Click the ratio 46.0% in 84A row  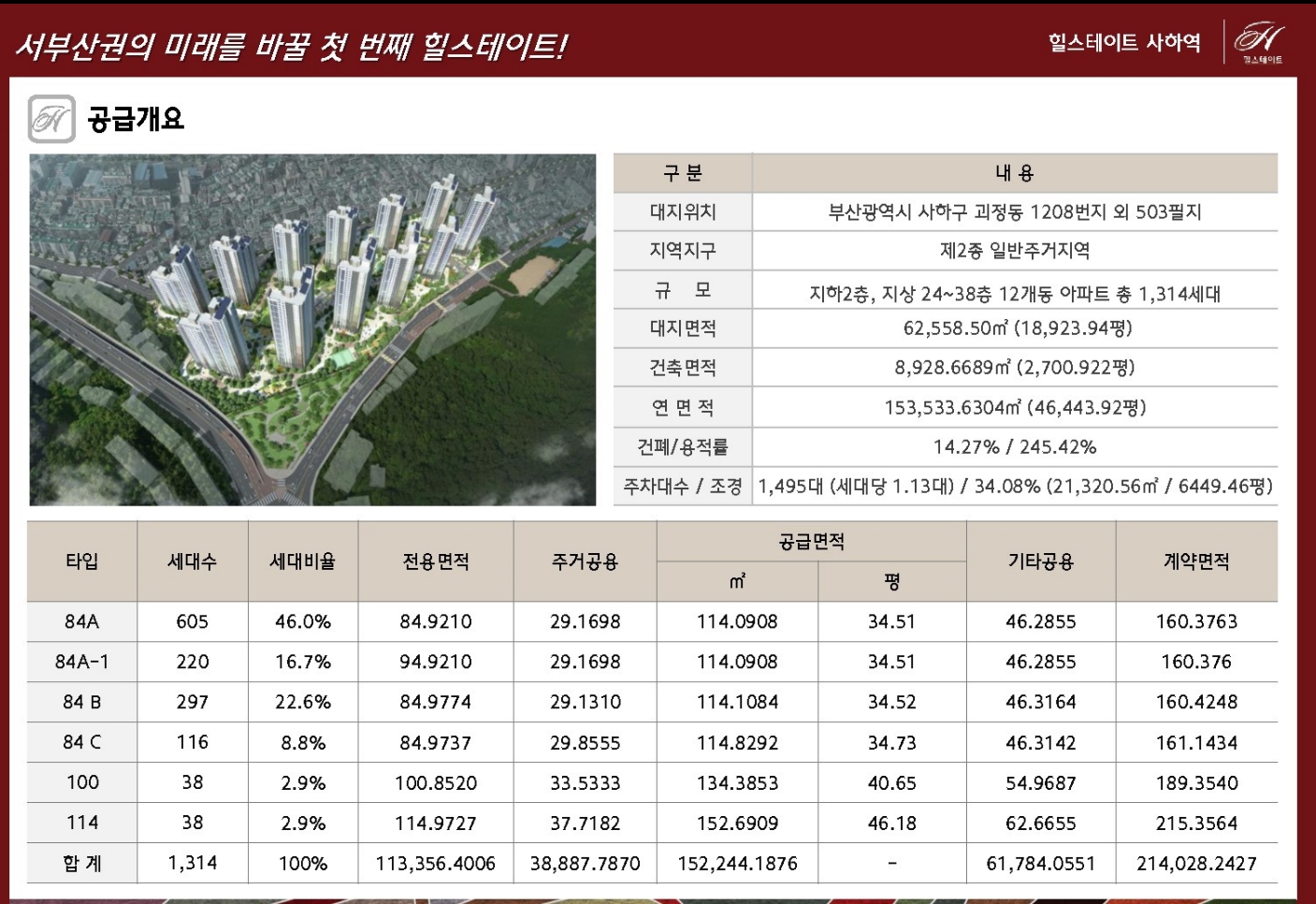tap(303, 621)
